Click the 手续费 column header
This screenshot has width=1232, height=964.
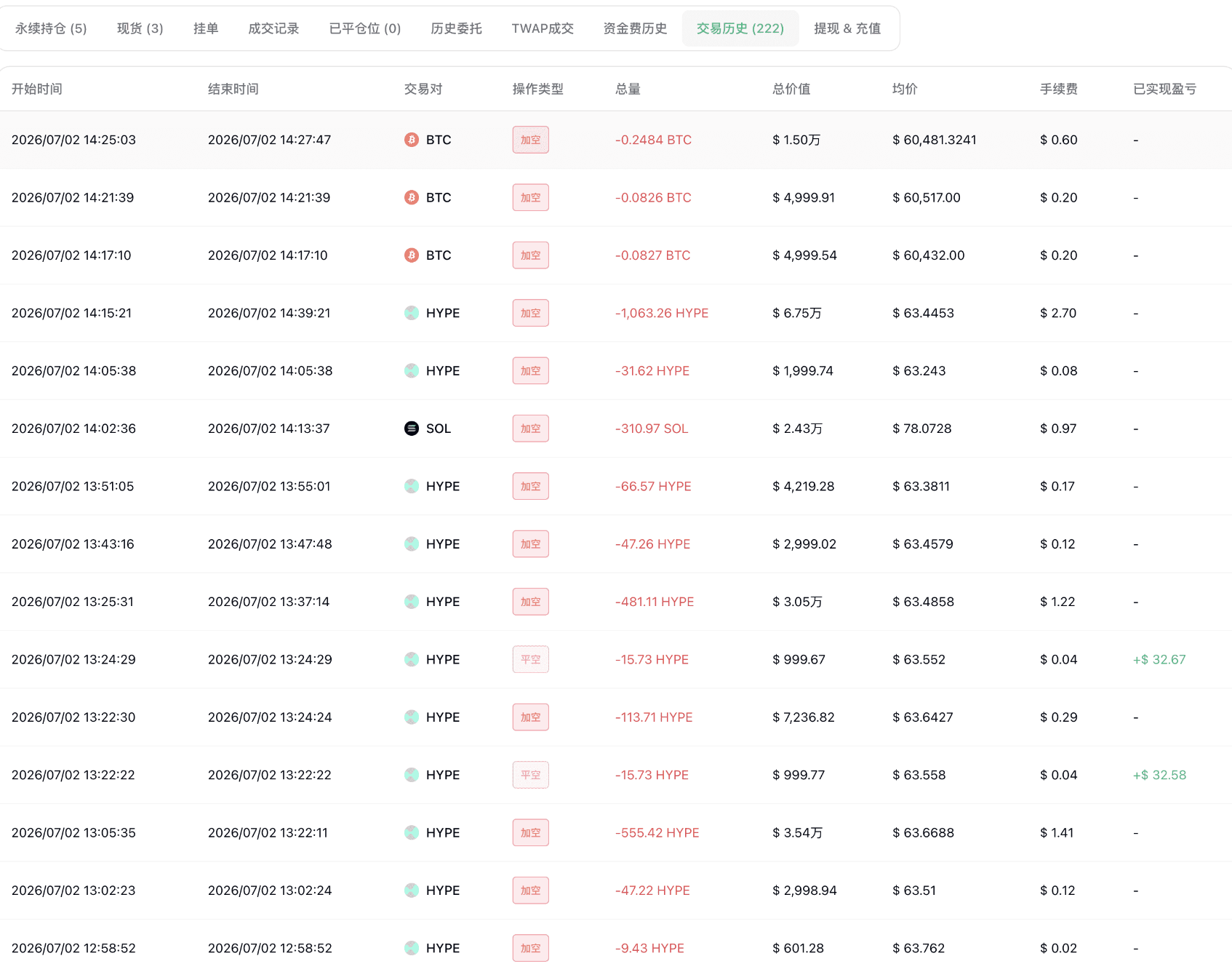1059,89
